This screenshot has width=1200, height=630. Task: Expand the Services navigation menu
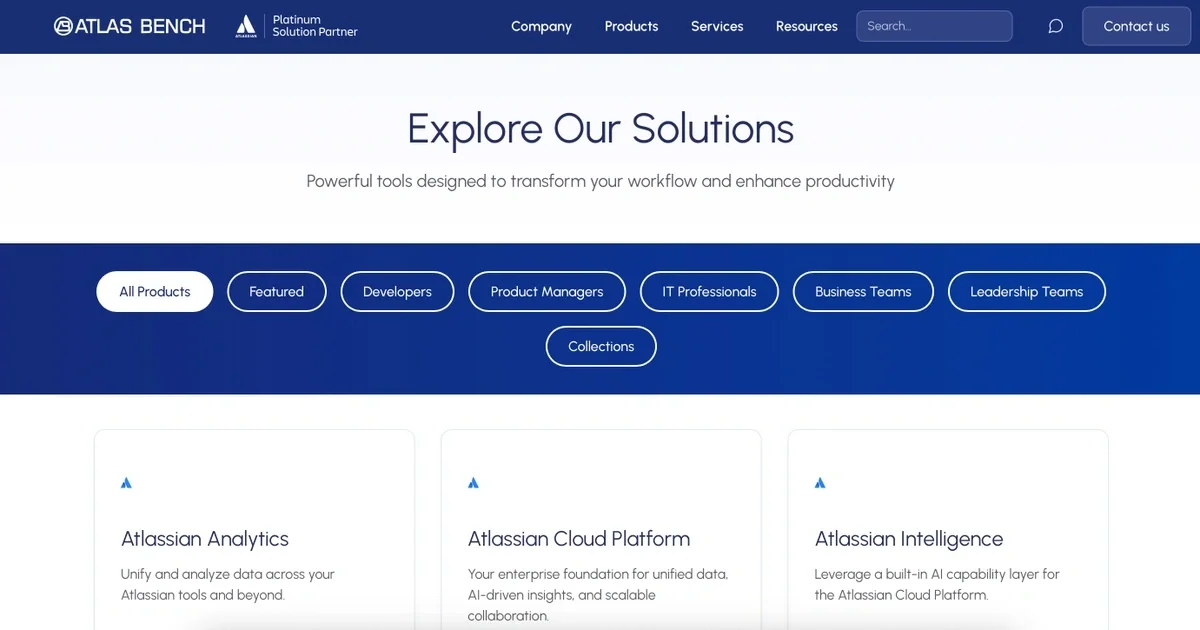[717, 26]
